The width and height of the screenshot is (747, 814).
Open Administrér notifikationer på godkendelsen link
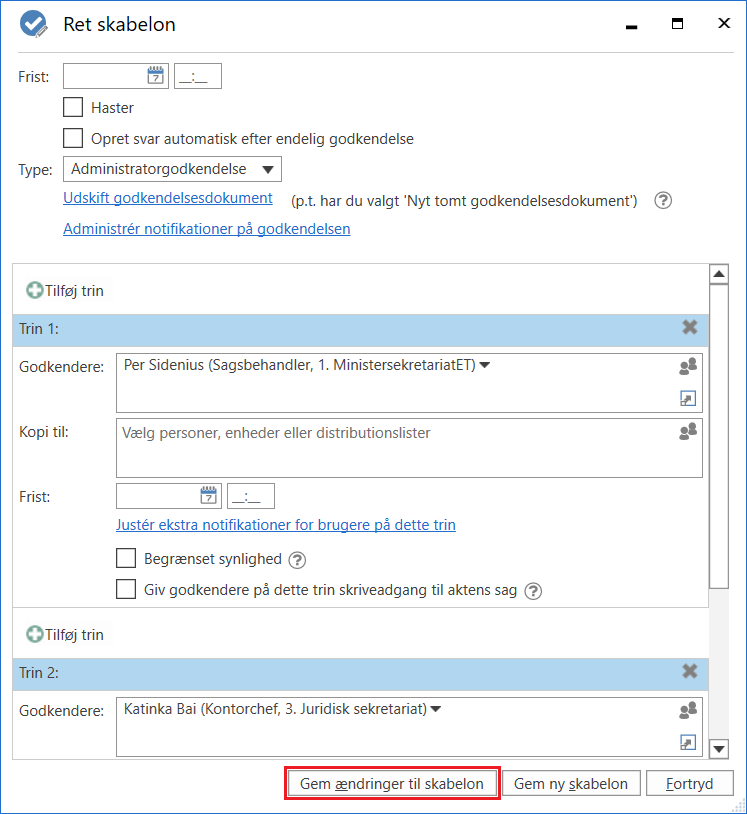point(206,229)
